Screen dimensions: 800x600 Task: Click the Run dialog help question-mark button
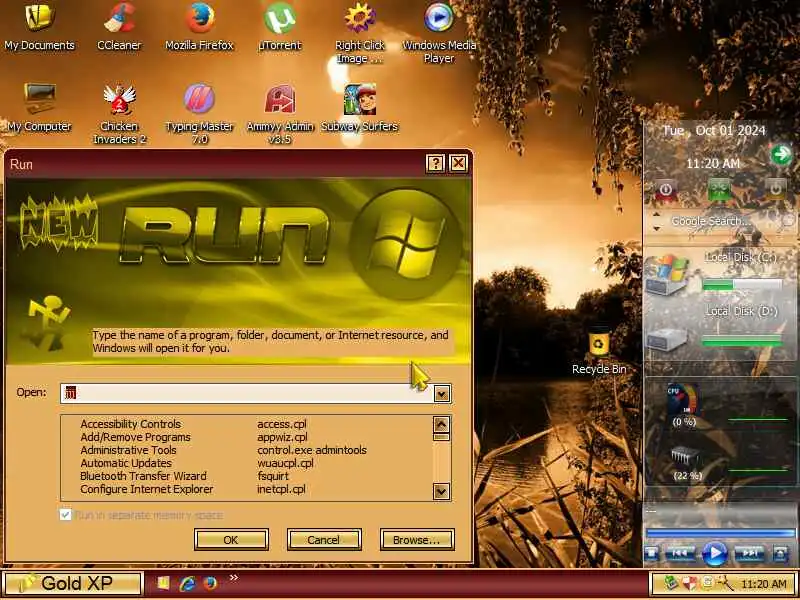[x=435, y=163]
